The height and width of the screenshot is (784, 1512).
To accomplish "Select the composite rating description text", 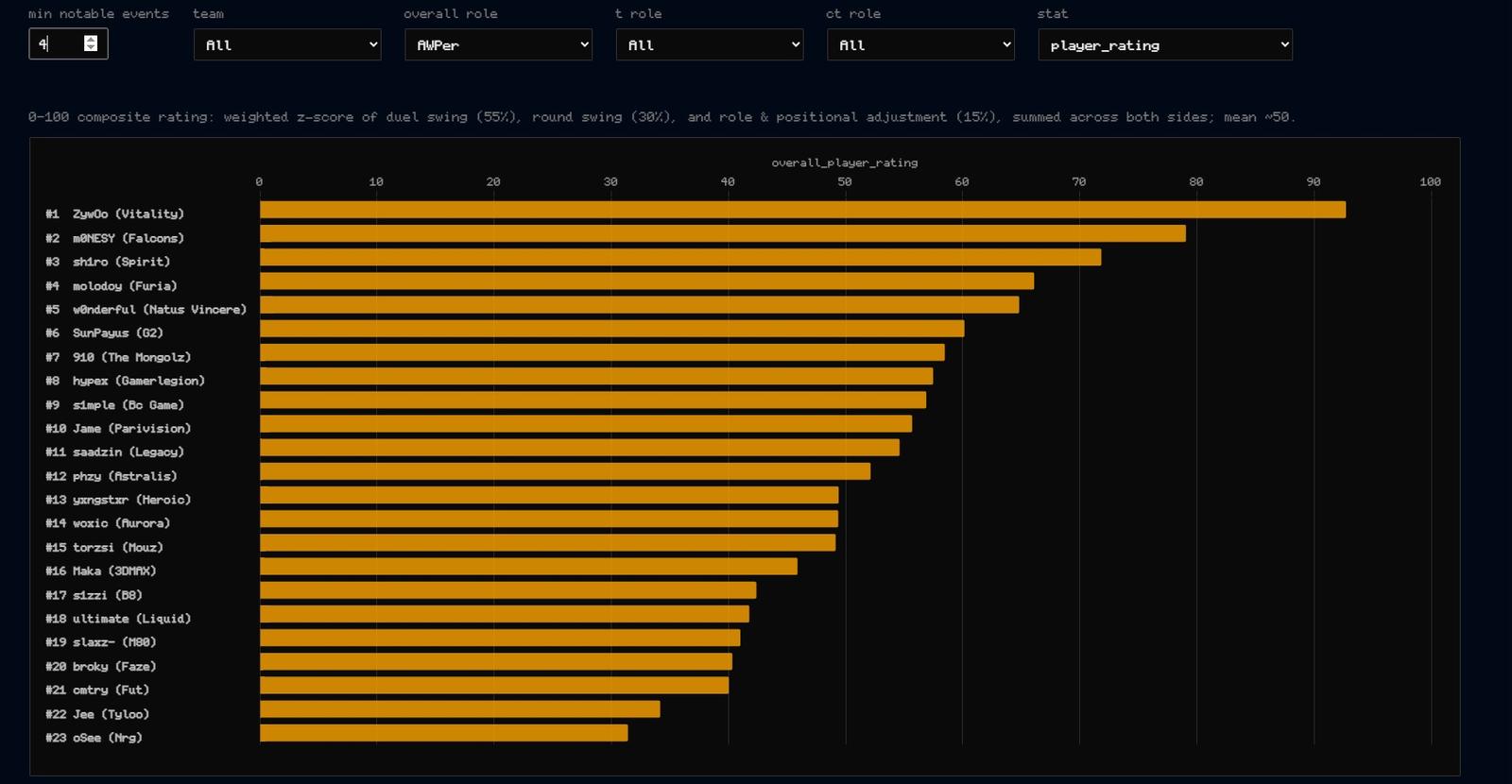I will pos(661,117).
